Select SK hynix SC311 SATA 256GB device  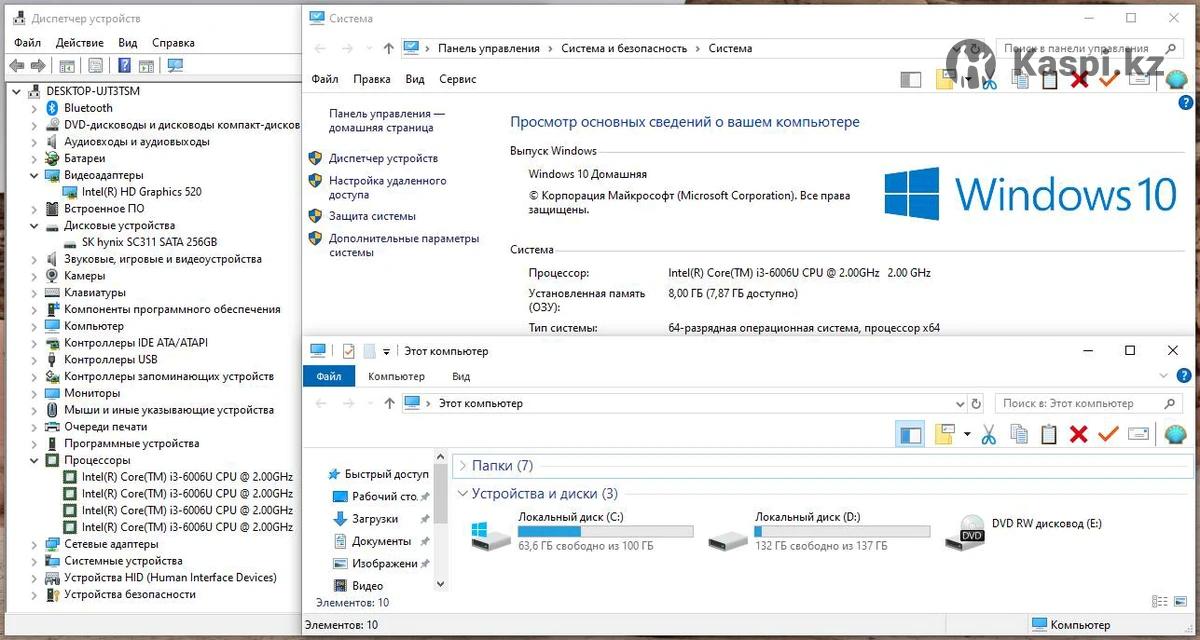pos(149,242)
